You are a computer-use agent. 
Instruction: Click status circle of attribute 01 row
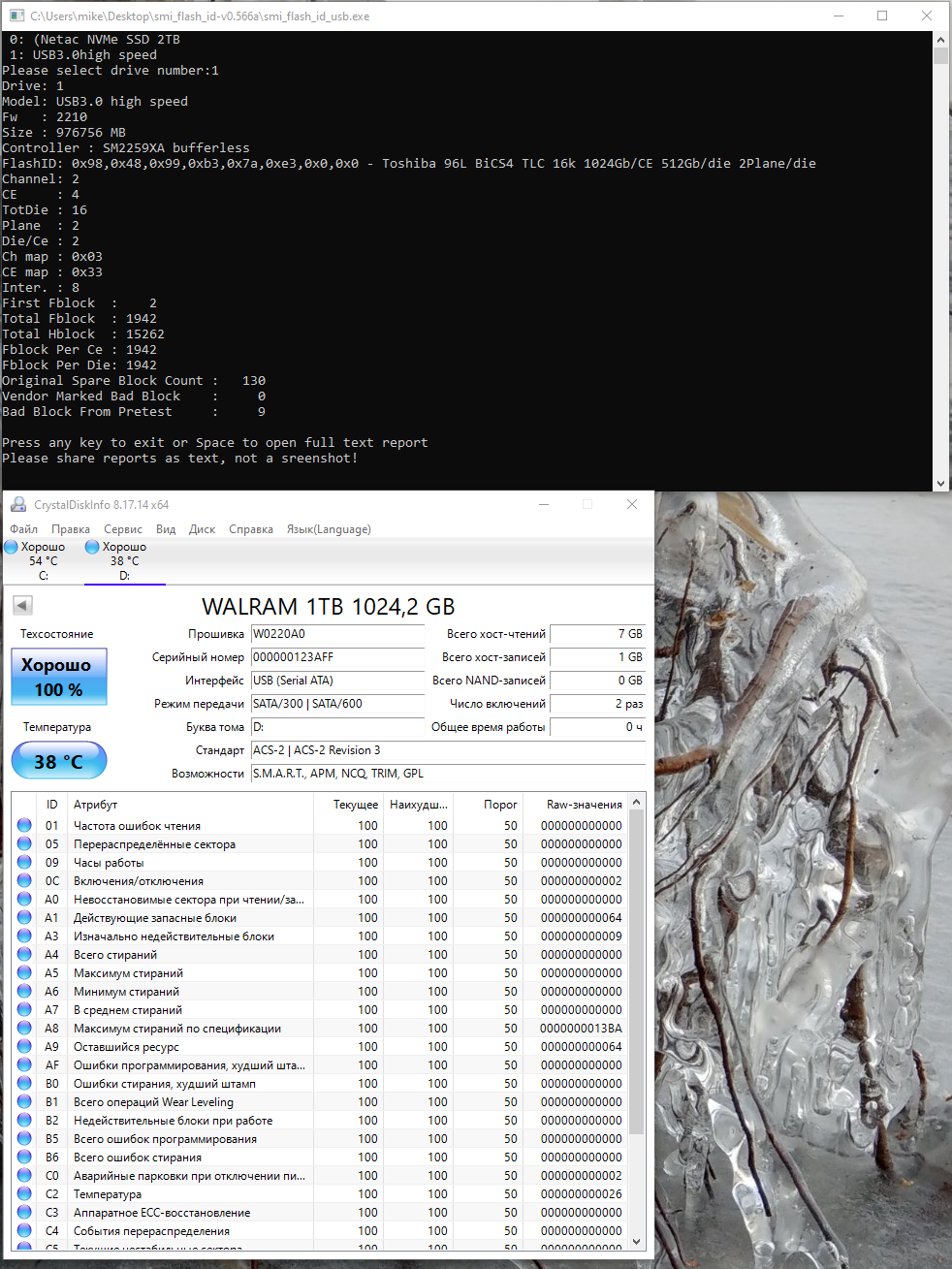(x=24, y=825)
